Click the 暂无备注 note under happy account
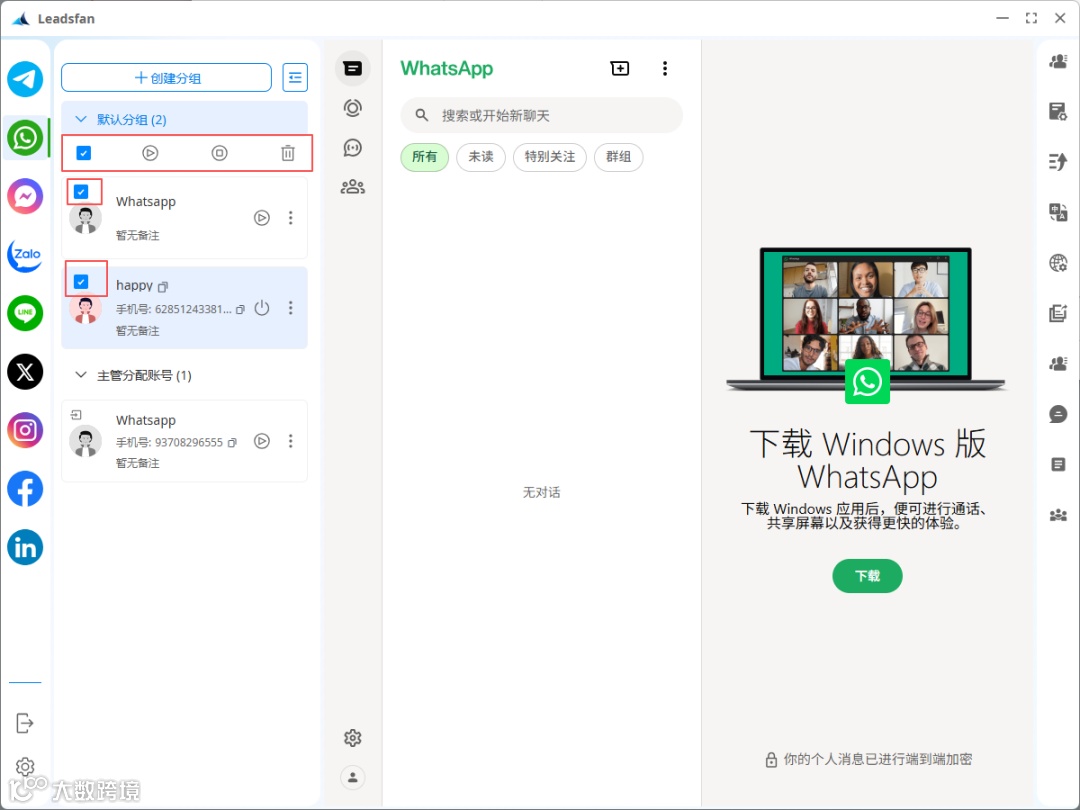 coord(138,331)
